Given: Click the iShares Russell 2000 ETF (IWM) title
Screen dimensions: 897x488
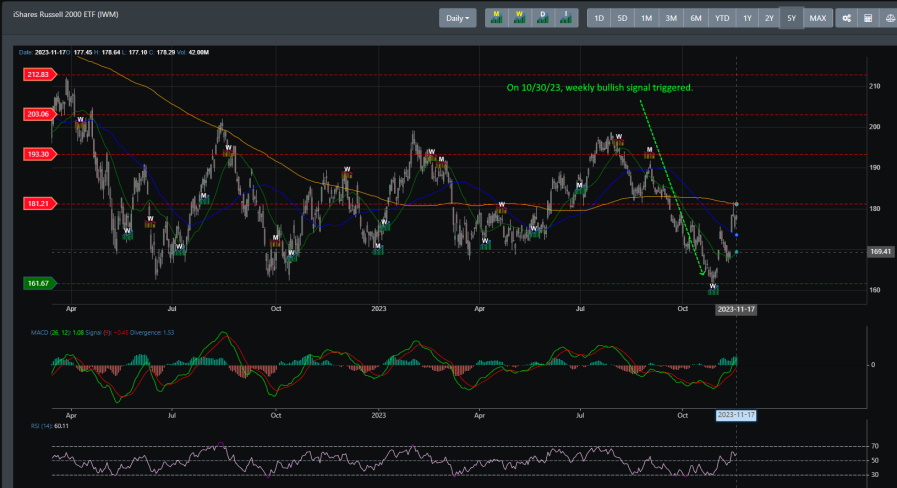Looking at the screenshot, I should (x=66, y=14).
